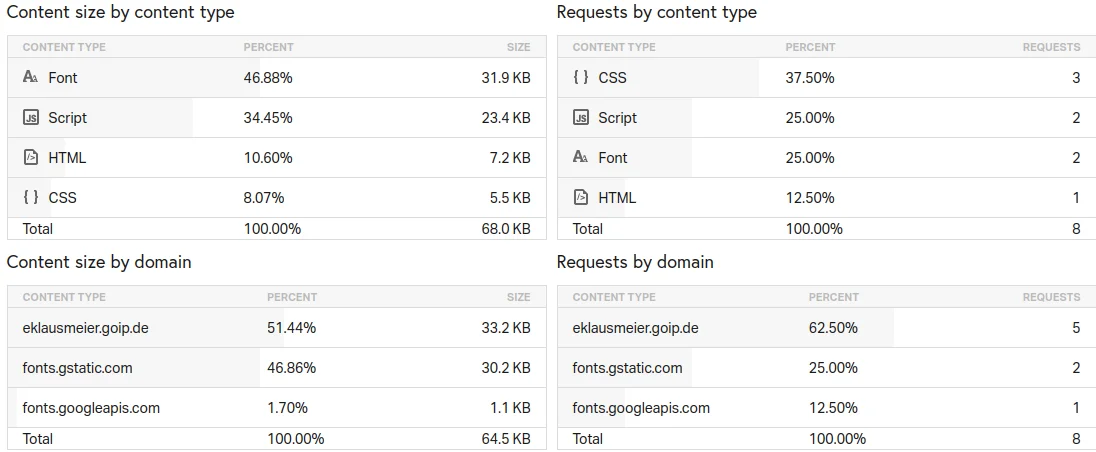The height and width of the screenshot is (452, 1096).
Task: Click the 46.88% Font percentage bar
Action: tap(268, 78)
